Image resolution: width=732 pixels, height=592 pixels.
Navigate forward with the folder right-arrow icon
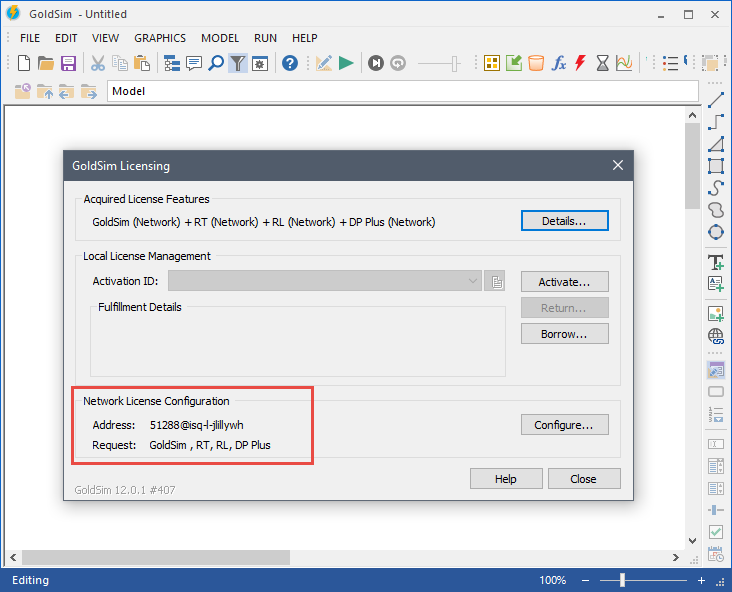point(89,91)
